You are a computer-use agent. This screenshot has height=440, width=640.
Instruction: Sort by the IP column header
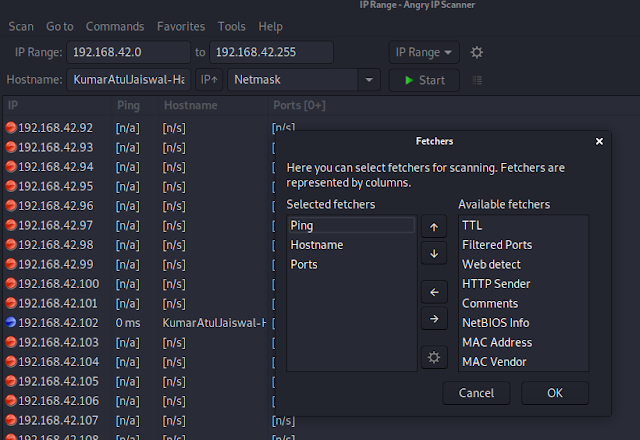57,105
